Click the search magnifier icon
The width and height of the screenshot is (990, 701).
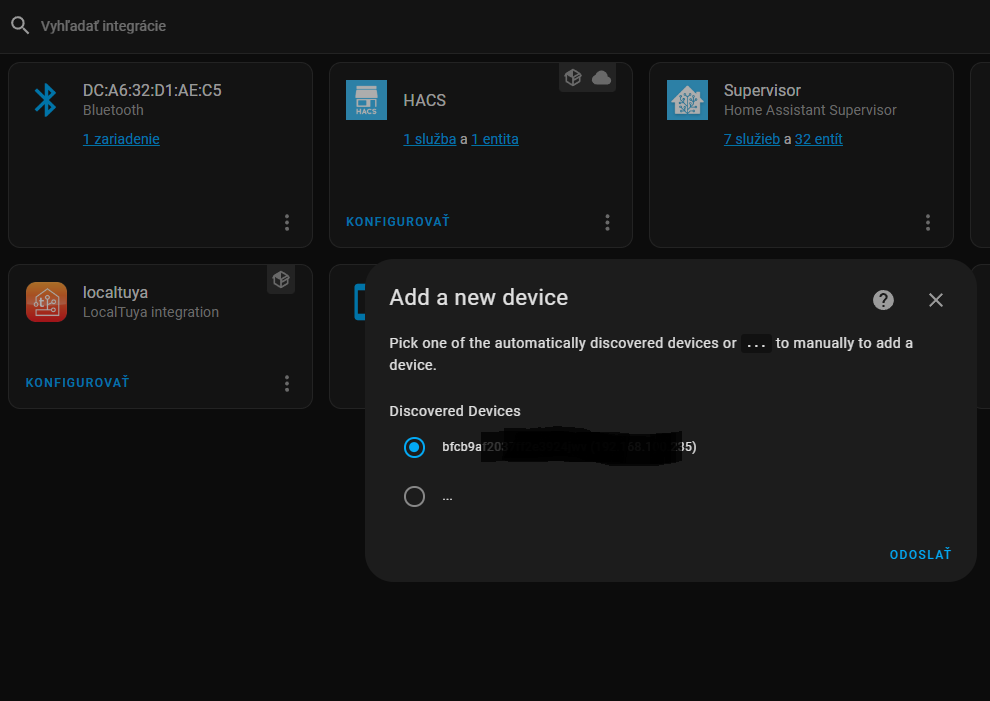pos(20,26)
